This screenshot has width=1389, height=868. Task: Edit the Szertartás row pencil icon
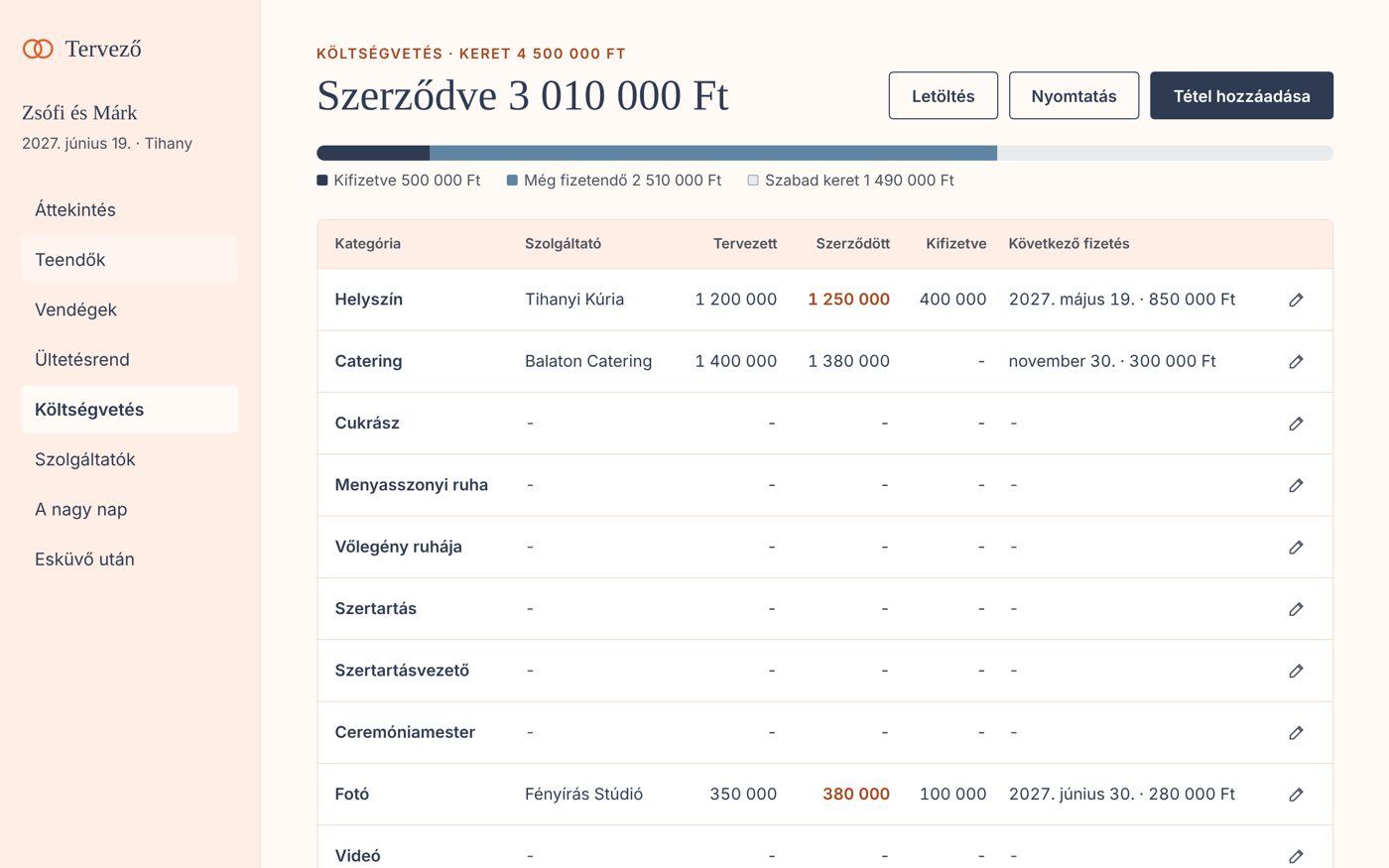point(1296,609)
